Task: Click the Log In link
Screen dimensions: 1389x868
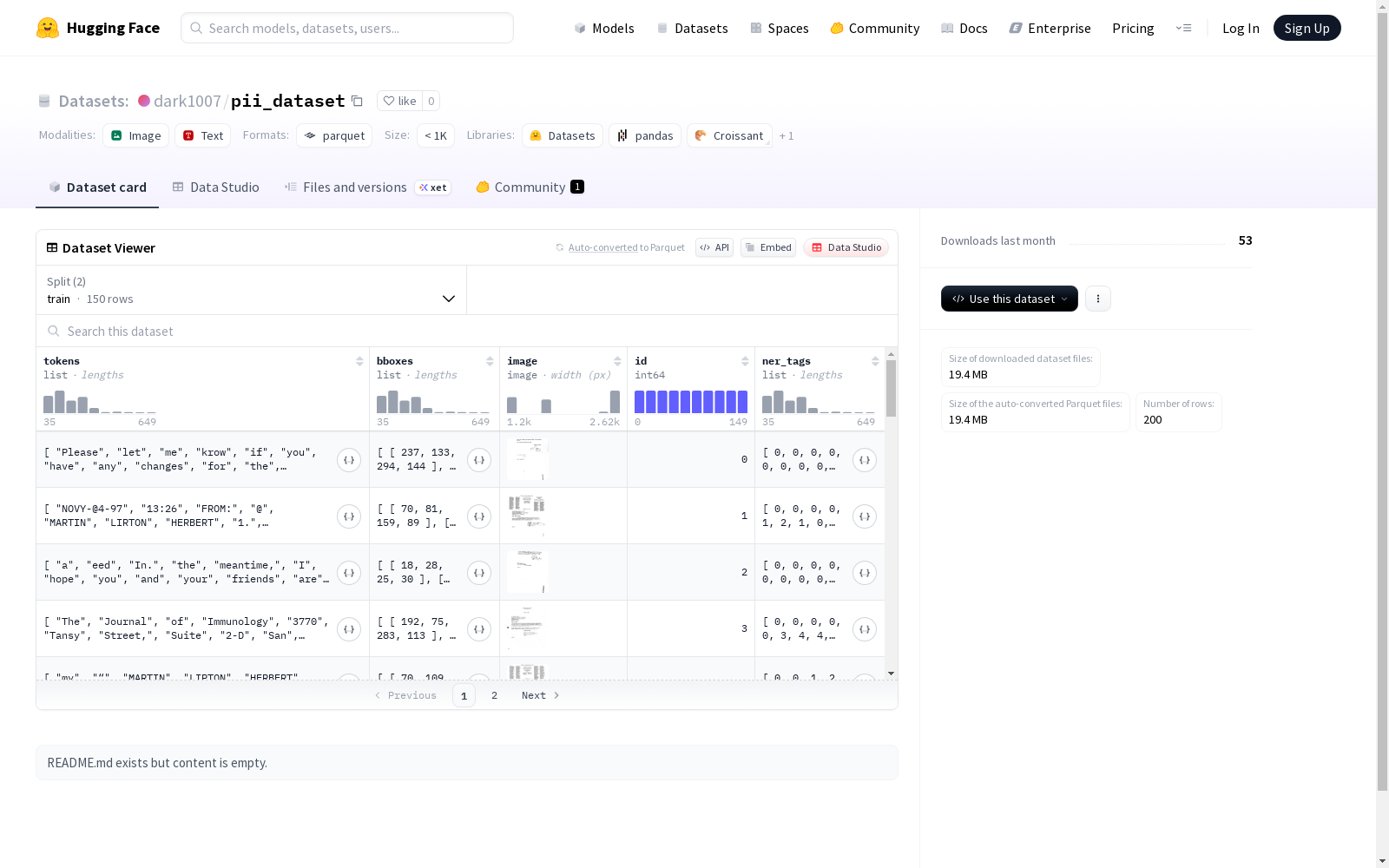Action: point(1241,28)
